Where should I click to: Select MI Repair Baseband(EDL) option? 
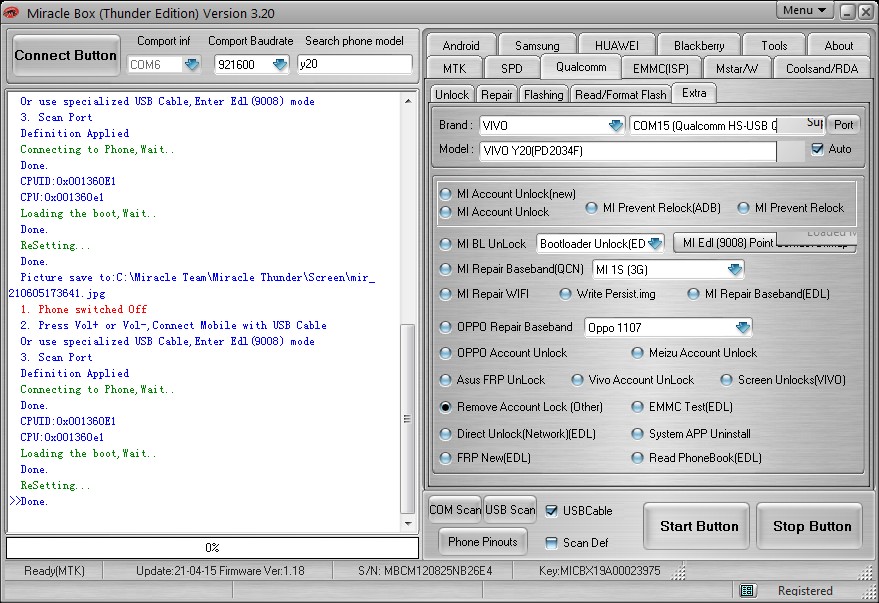point(693,294)
